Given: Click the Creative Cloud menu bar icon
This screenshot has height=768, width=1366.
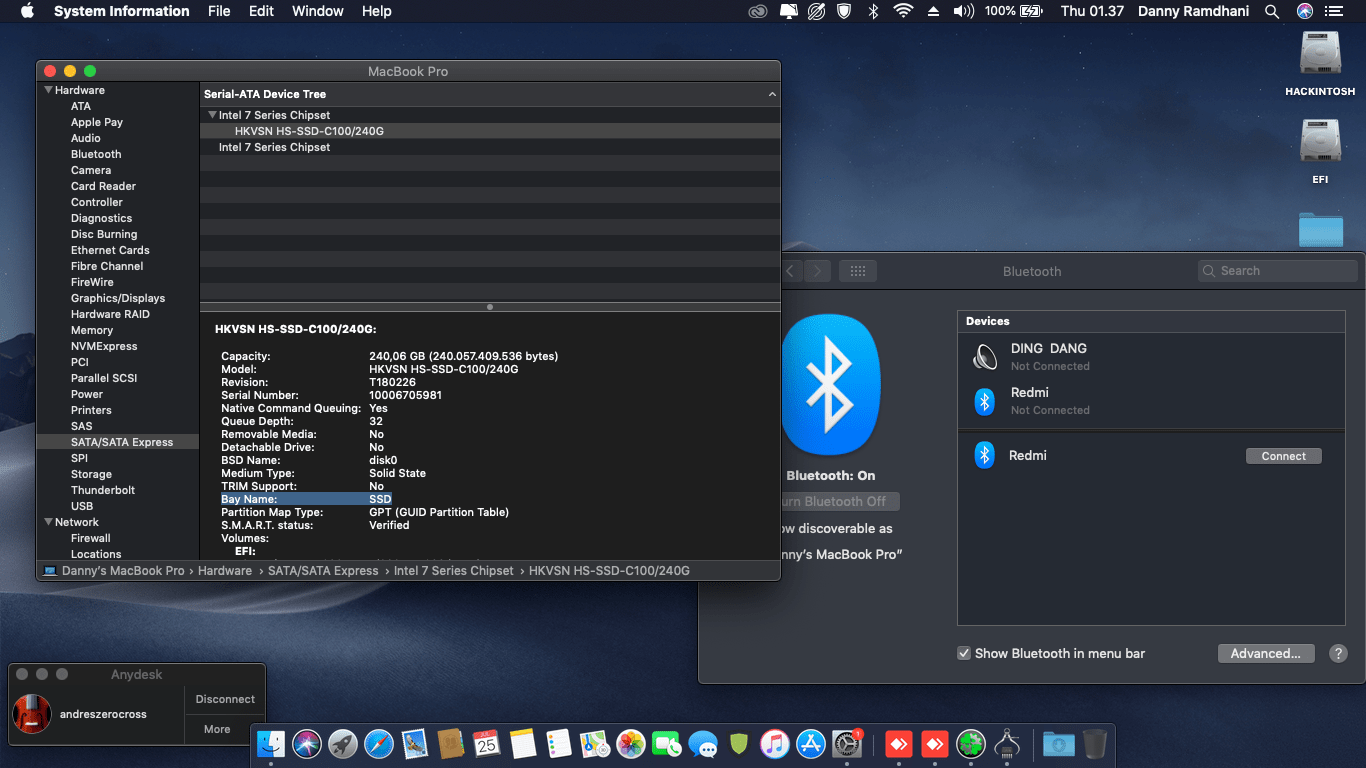Looking at the screenshot, I should click(759, 11).
